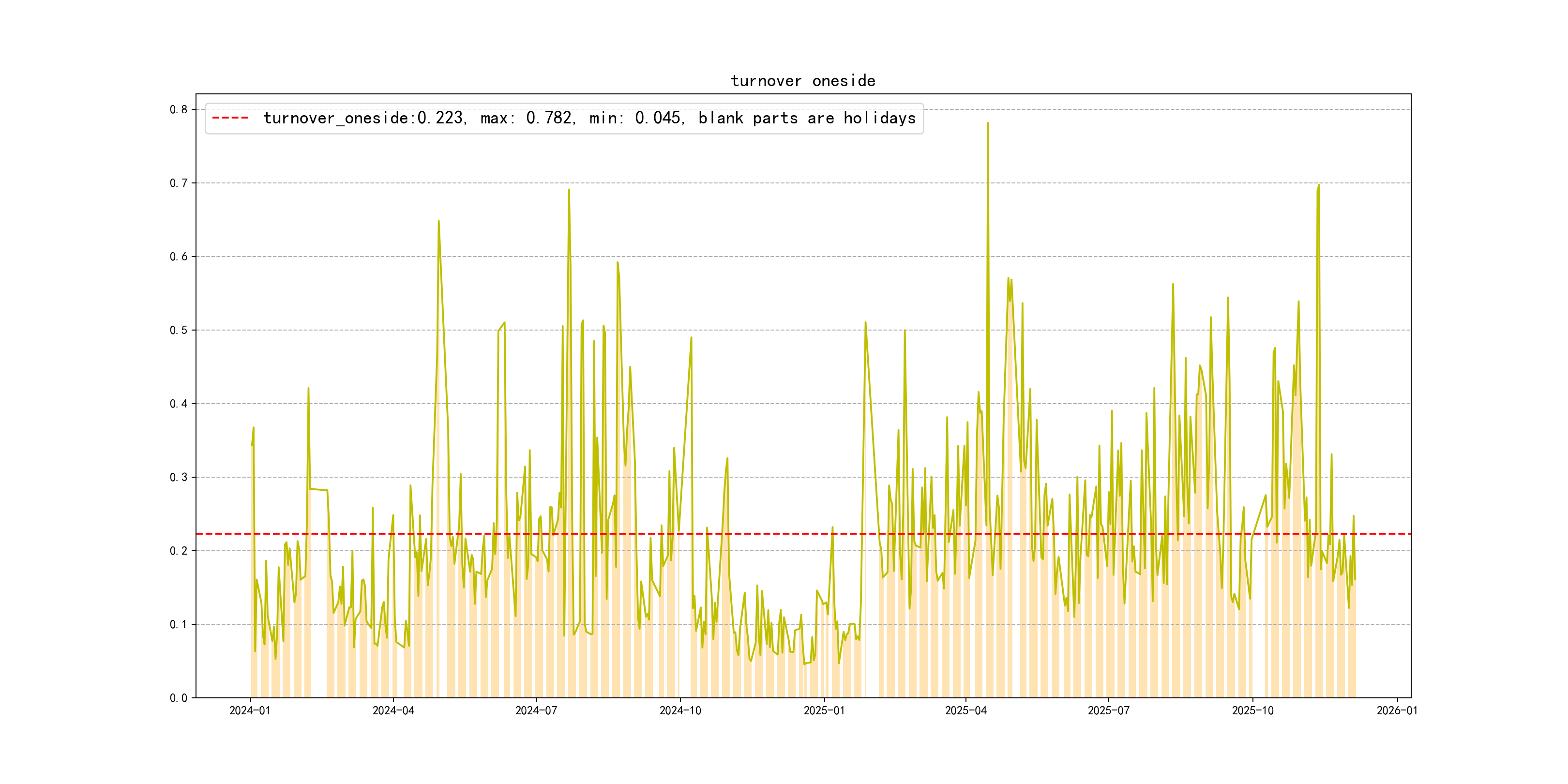The height and width of the screenshot is (784, 1568).
Task: Click the 0.8 y-axis tick label
Action: pos(179,109)
